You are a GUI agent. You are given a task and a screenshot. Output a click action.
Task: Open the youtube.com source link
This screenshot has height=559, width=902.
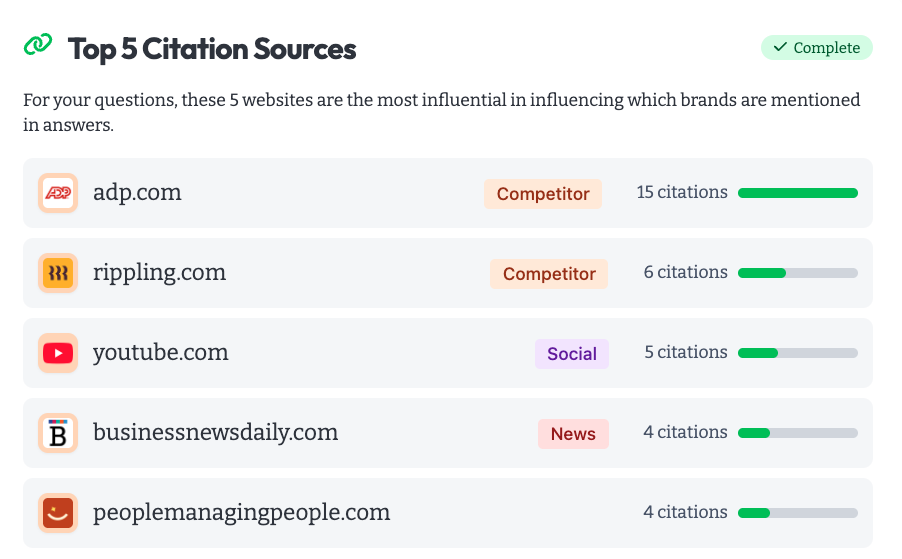160,353
